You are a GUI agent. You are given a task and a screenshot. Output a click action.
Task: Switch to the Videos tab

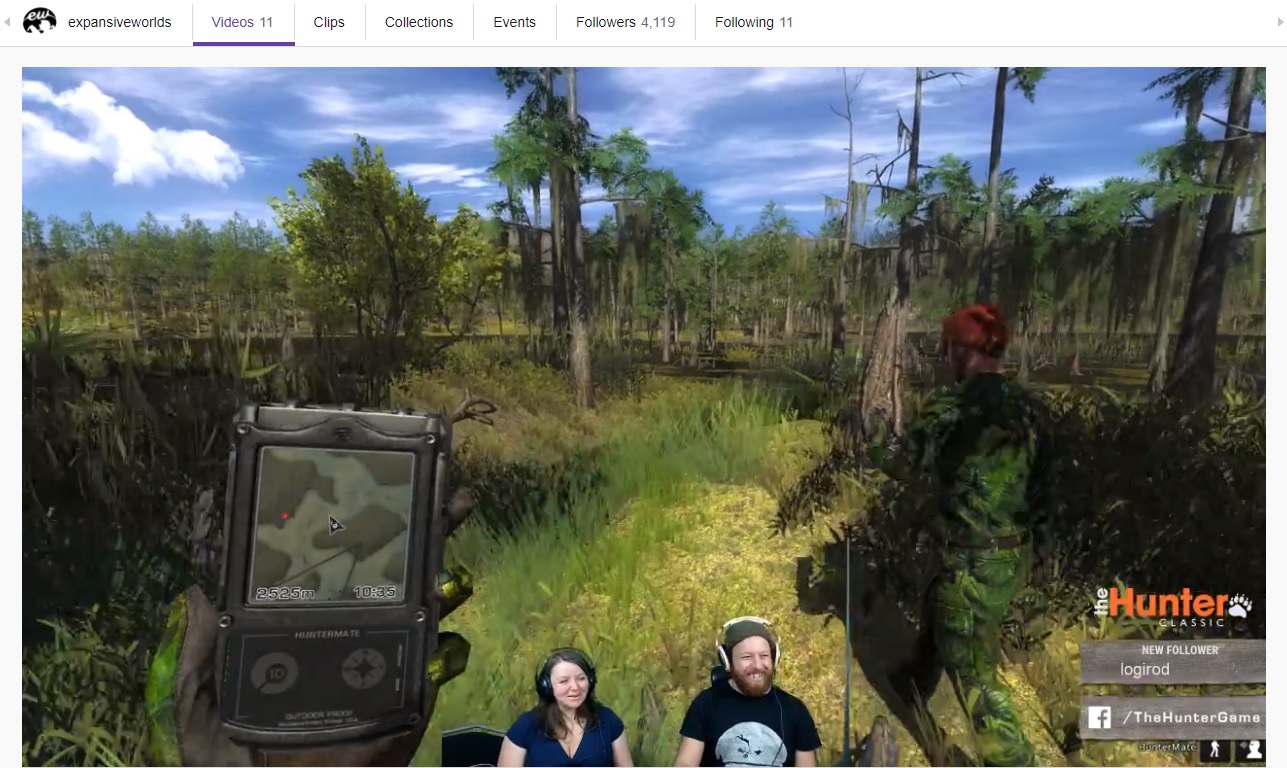click(x=243, y=22)
